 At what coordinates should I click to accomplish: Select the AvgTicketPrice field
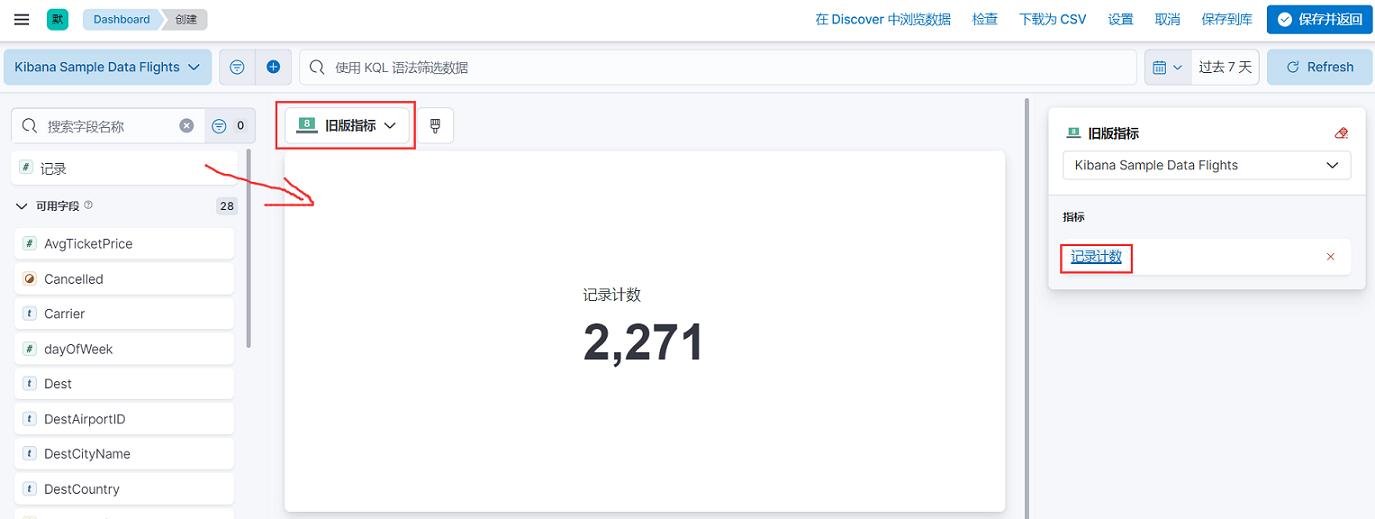[124, 243]
